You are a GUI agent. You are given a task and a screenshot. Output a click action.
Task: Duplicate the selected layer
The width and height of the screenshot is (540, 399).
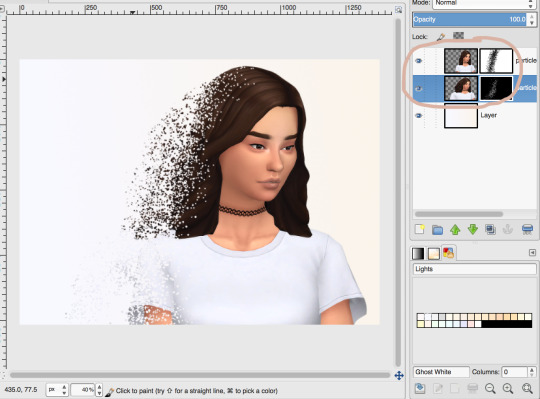click(490, 229)
